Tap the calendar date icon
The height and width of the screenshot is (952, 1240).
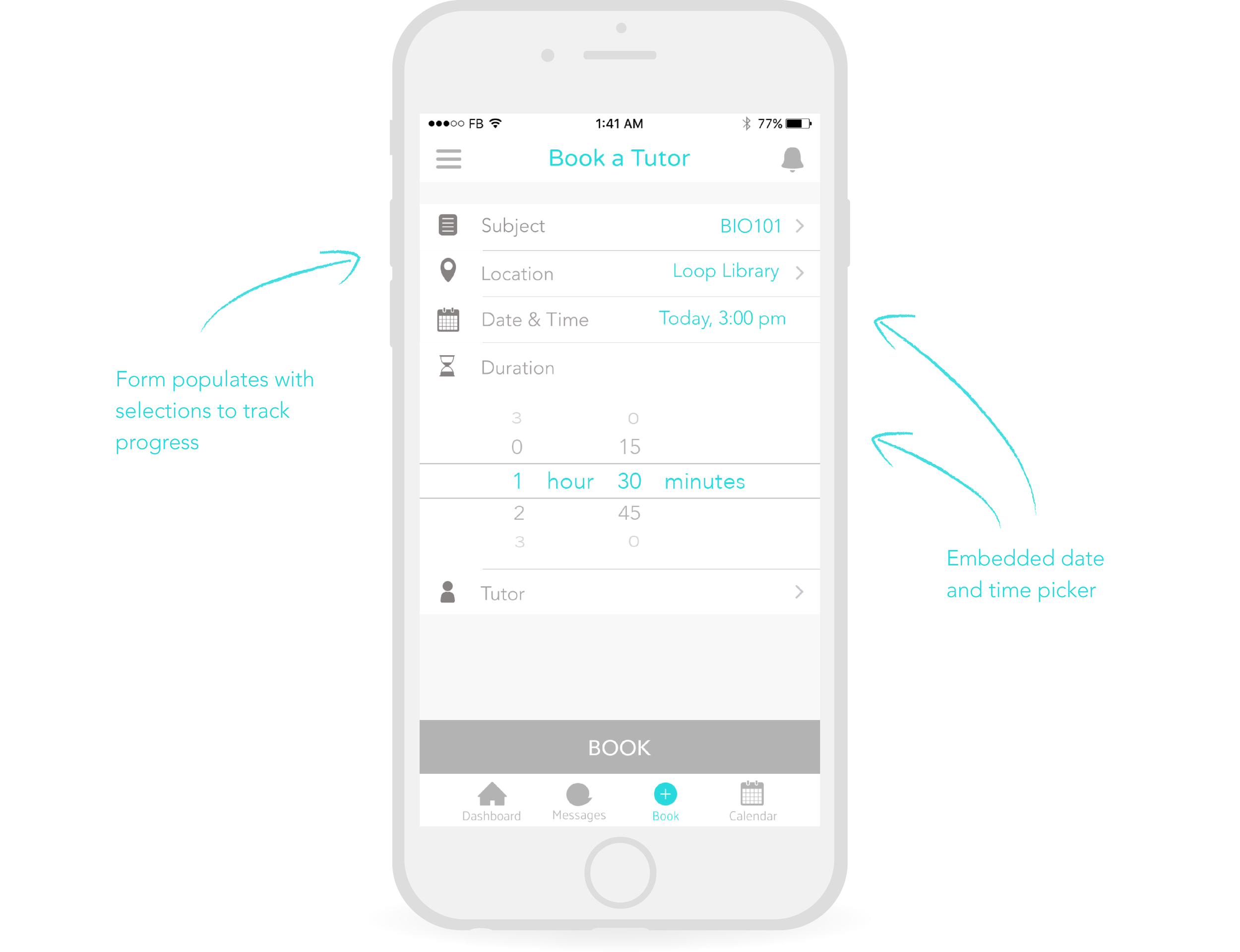tap(448, 320)
